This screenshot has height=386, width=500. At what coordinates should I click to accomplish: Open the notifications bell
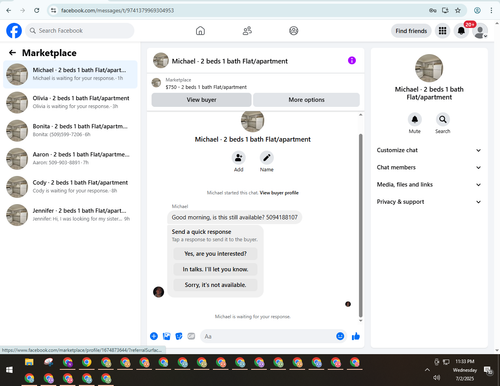461,31
